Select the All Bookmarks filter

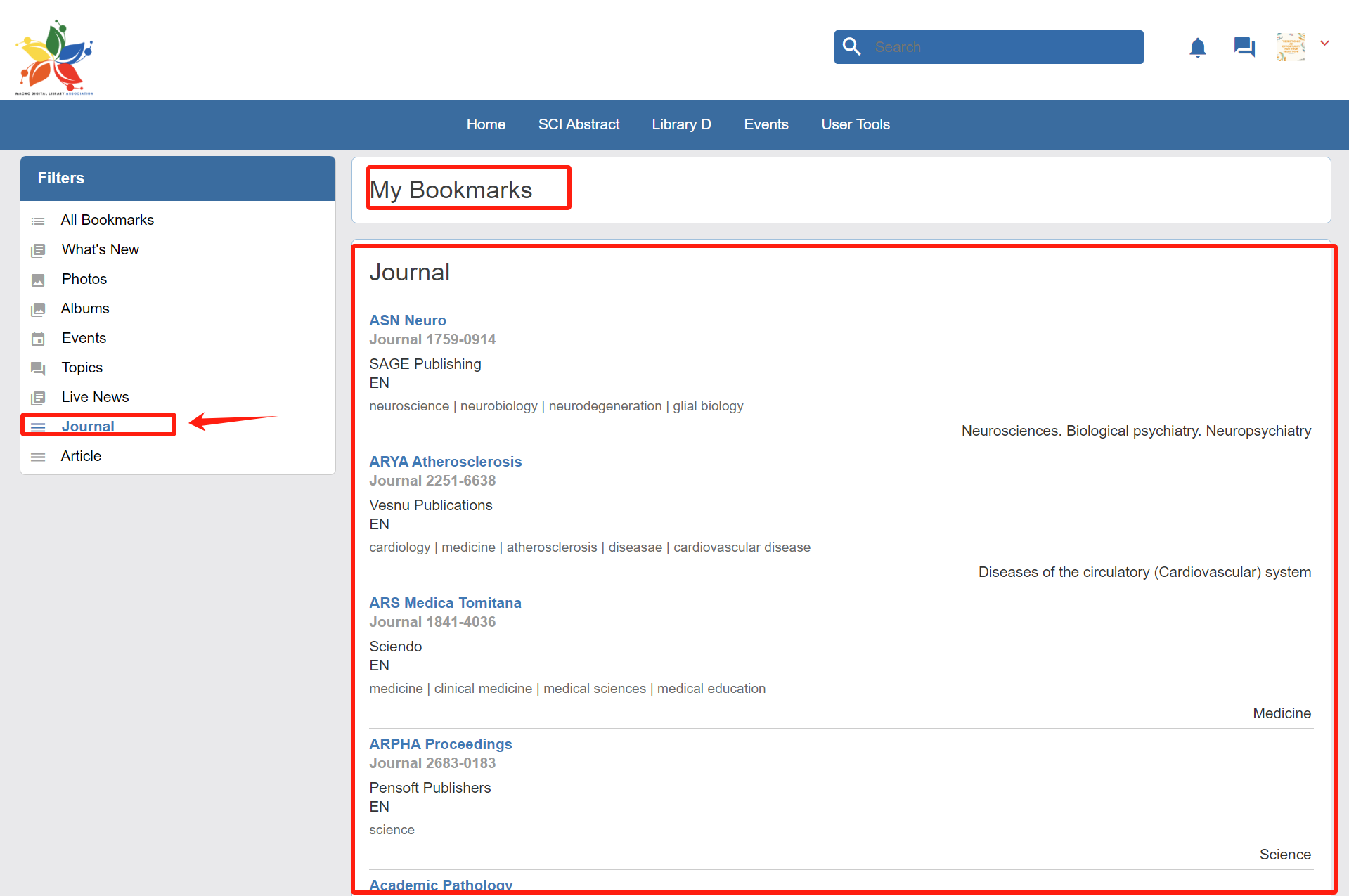(107, 220)
